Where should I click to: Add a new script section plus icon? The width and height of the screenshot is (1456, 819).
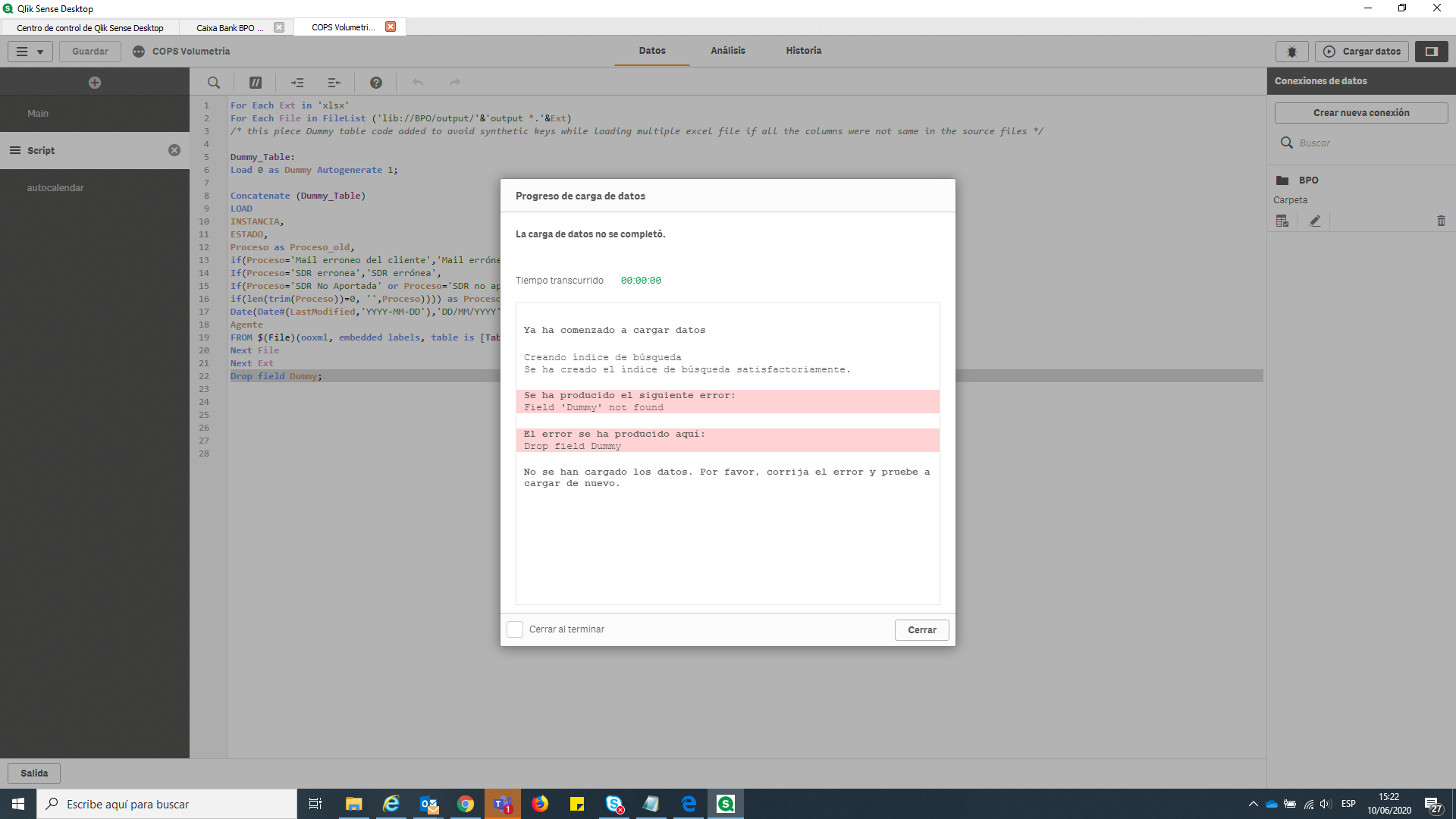click(x=95, y=83)
